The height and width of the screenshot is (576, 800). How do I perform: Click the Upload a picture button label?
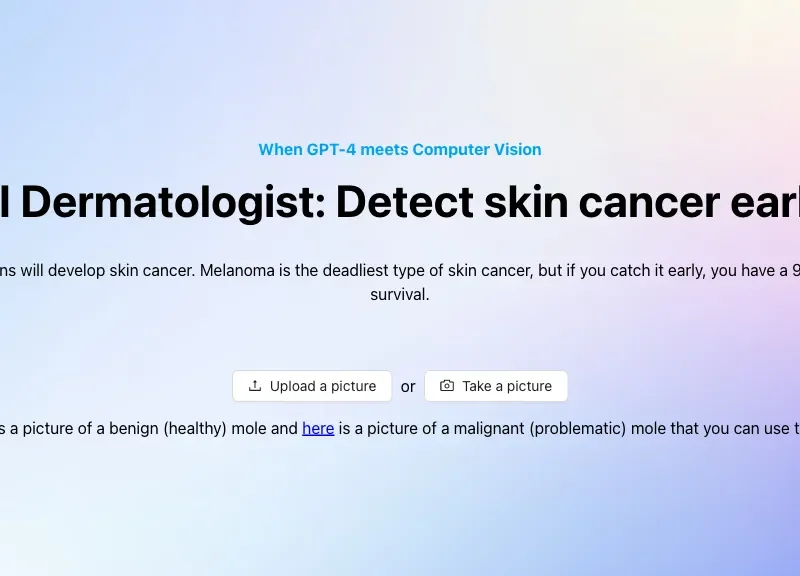point(323,386)
